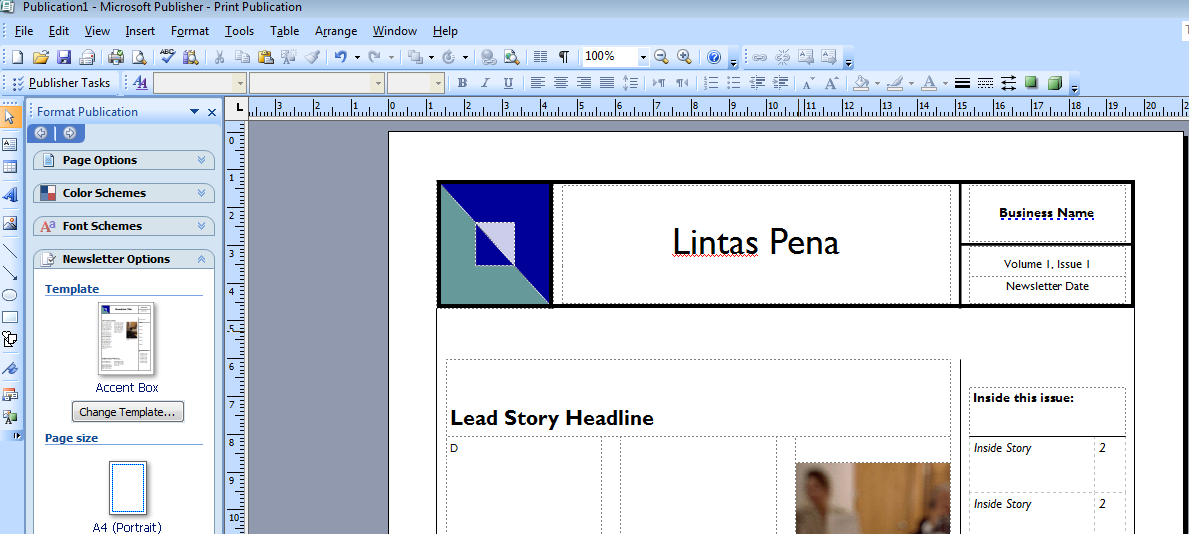Open the Style dropdown list
Image resolution: width=1189 pixels, height=534 pixels.
click(x=240, y=83)
